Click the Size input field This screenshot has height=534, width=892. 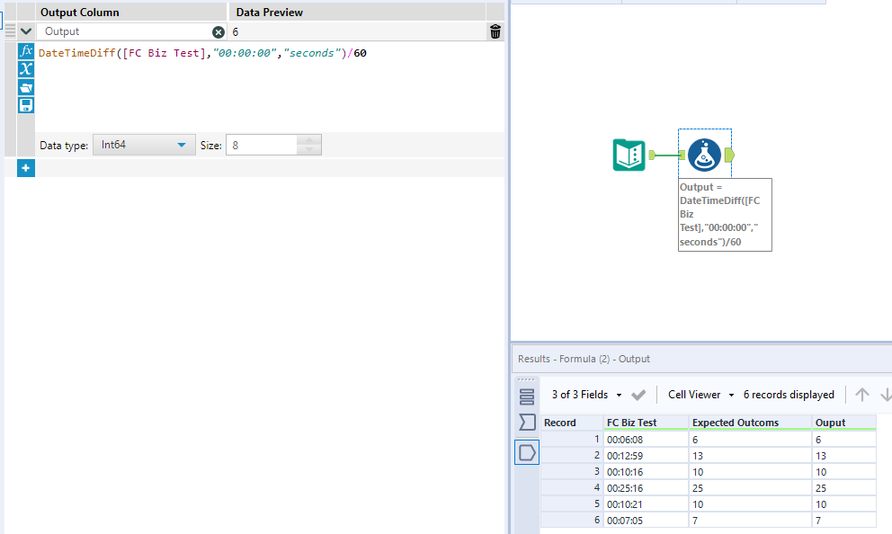(262, 145)
